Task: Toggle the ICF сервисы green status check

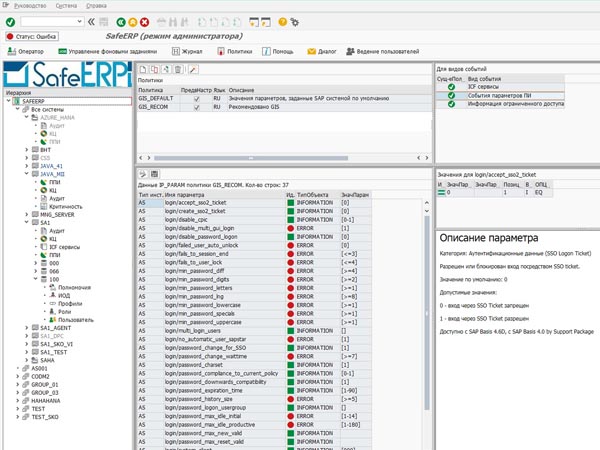Action: tap(451, 87)
